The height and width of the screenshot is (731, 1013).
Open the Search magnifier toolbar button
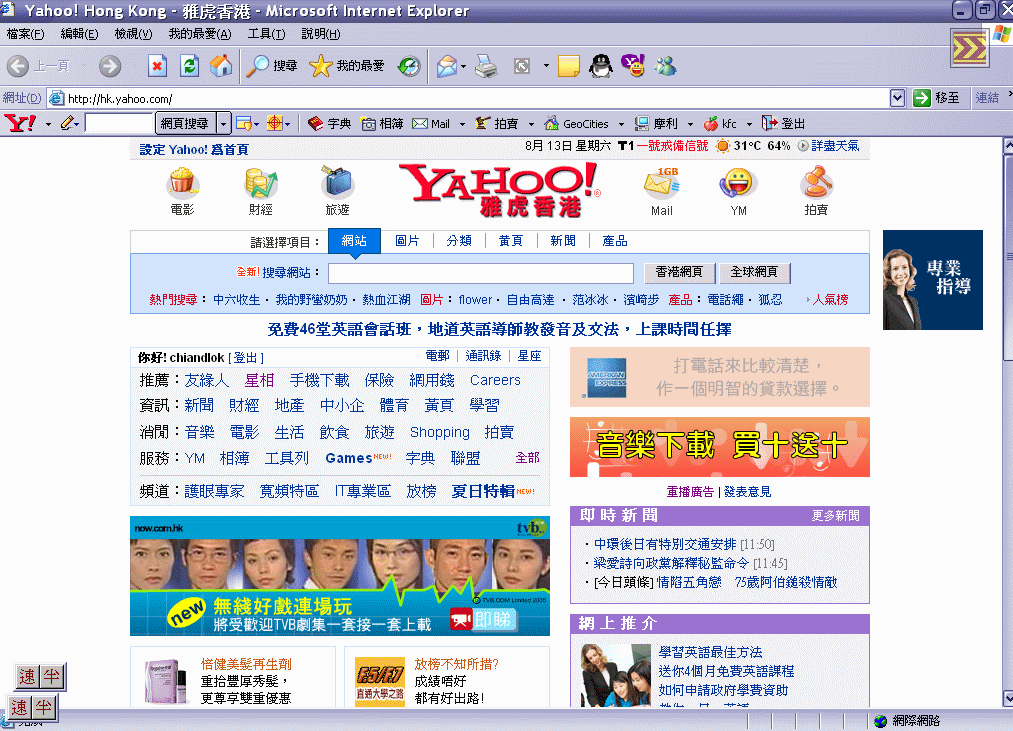coord(271,66)
